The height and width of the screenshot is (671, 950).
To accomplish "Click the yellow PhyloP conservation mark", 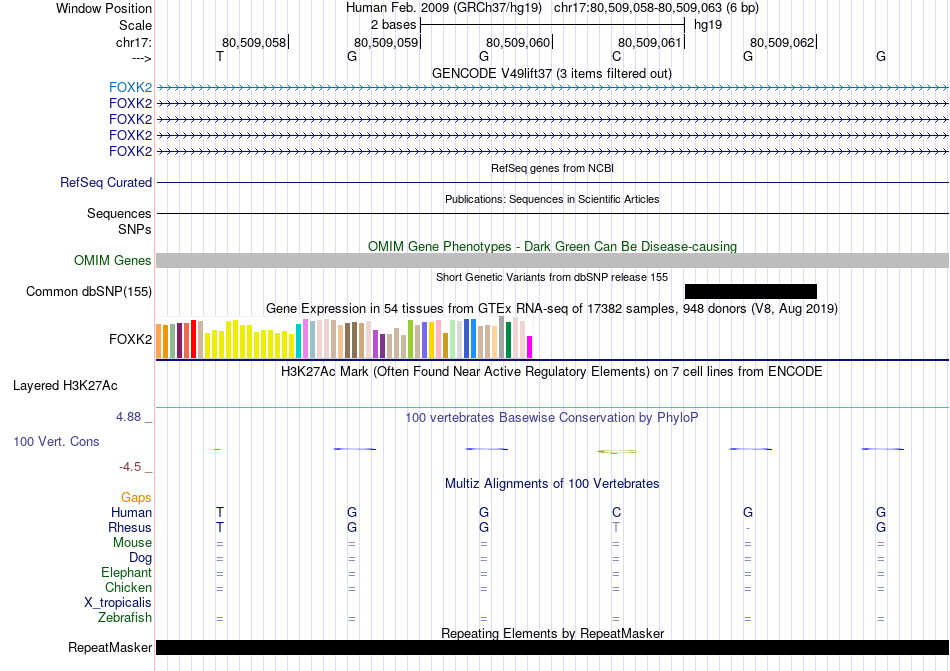I will tap(616, 451).
